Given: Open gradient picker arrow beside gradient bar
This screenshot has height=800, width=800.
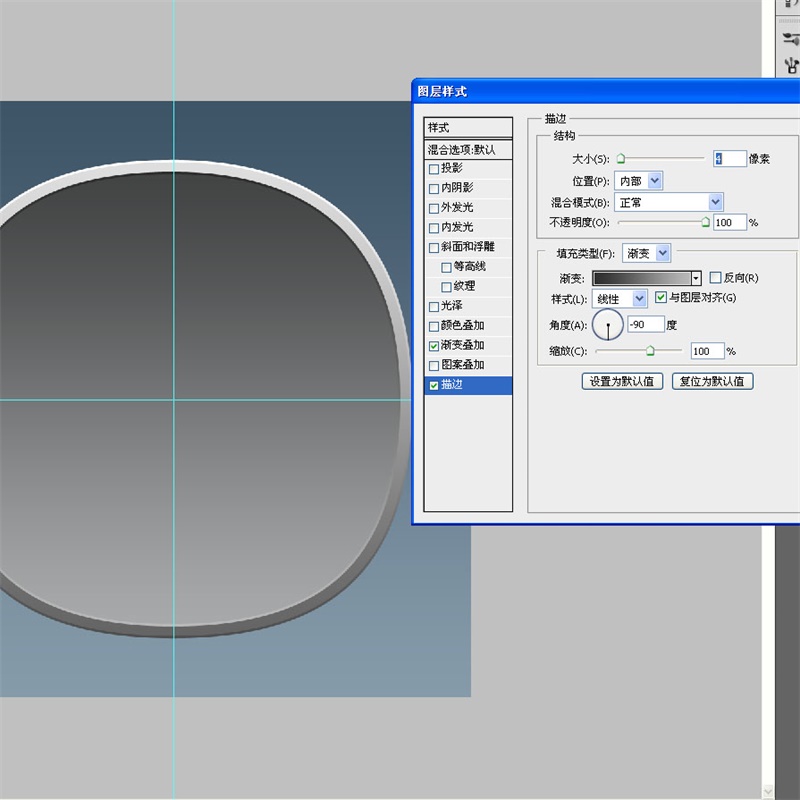Looking at the screenshot, I should (x=696, y=278).
